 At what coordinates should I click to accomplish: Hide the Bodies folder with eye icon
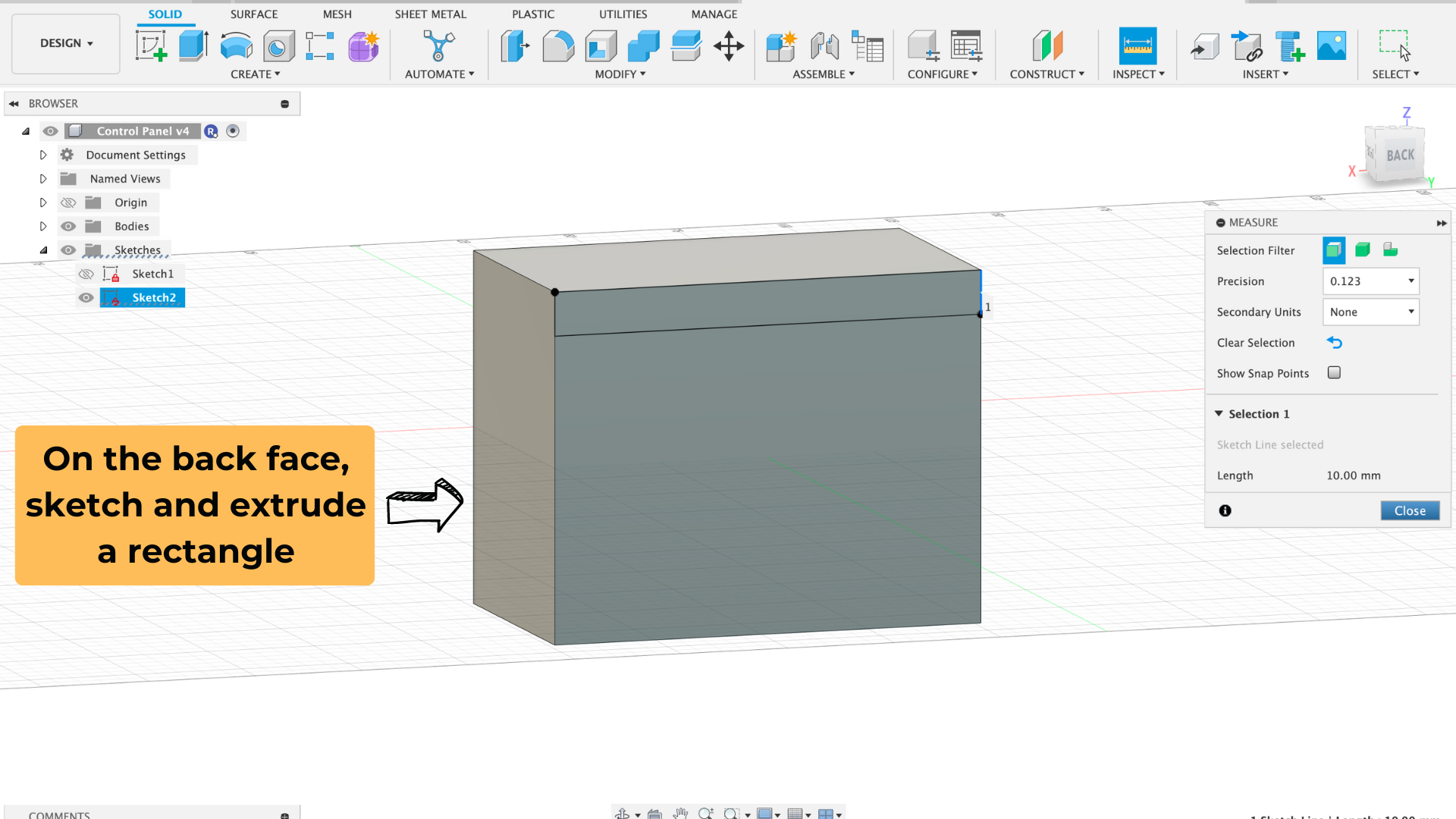[68, 226]
